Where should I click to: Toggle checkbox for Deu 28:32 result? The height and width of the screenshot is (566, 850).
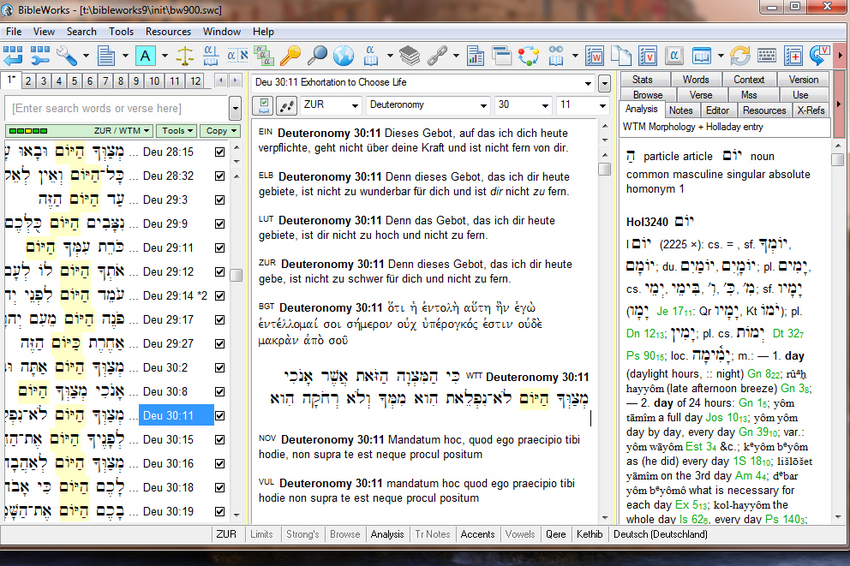click(220, 176)
